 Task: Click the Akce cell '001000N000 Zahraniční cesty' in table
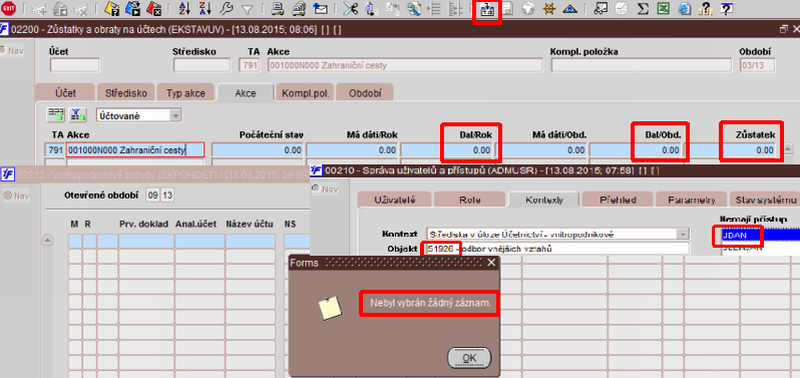tap(136, 150)
